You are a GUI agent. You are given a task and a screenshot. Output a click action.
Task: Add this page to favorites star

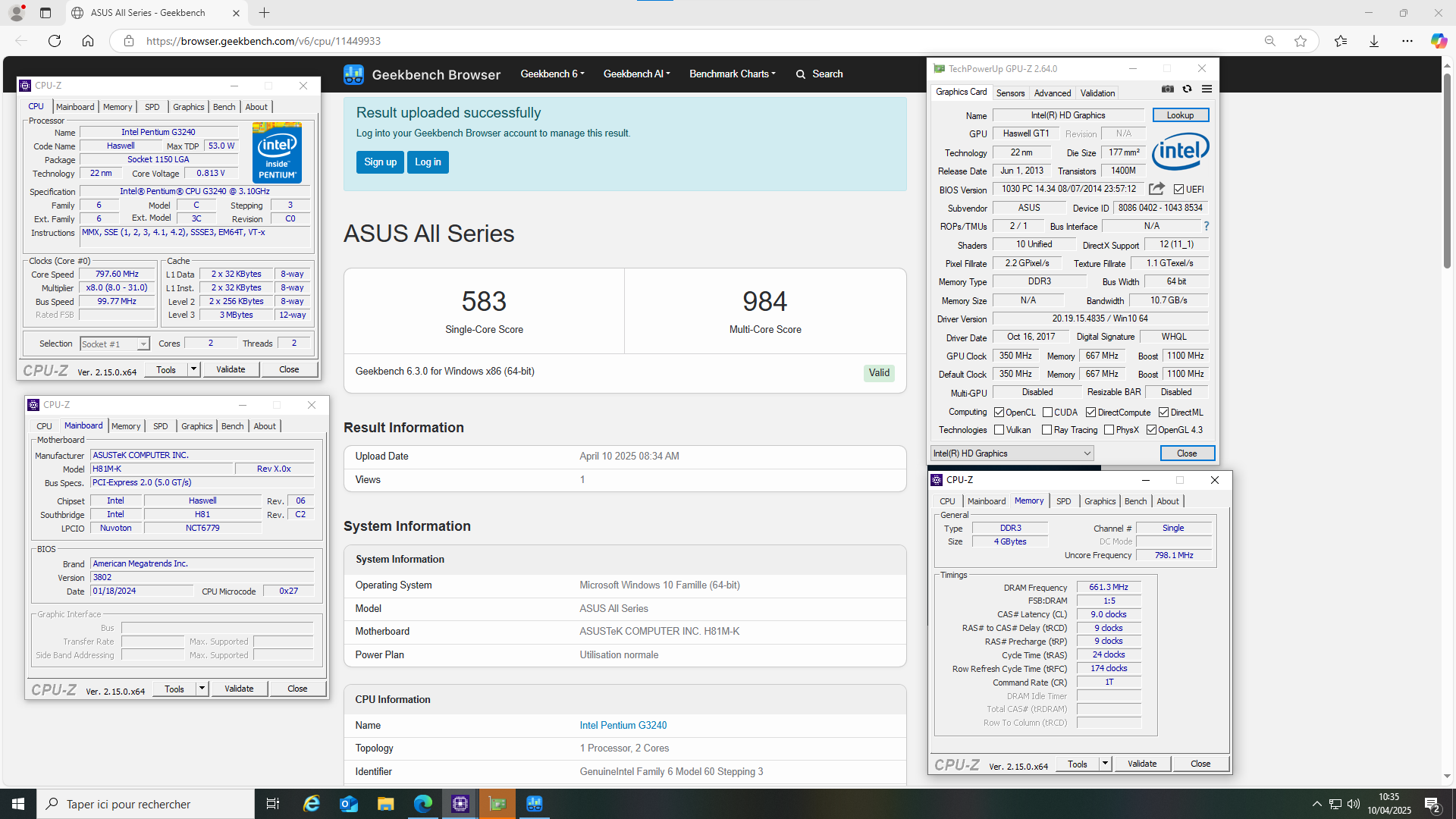coord(1301,41)
